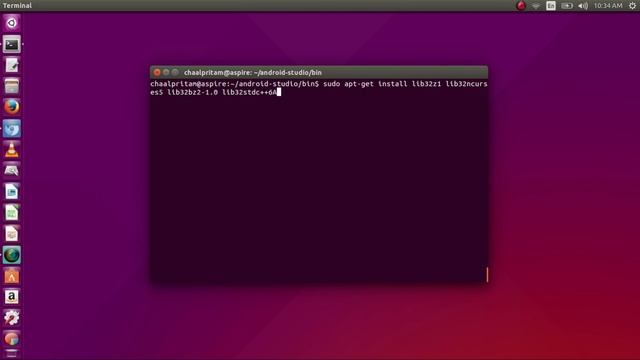This screenshot has height=360, width=640.
Task: Launch VLC media player cone icon
Action: pyautogui.click(x=11, y=150)
